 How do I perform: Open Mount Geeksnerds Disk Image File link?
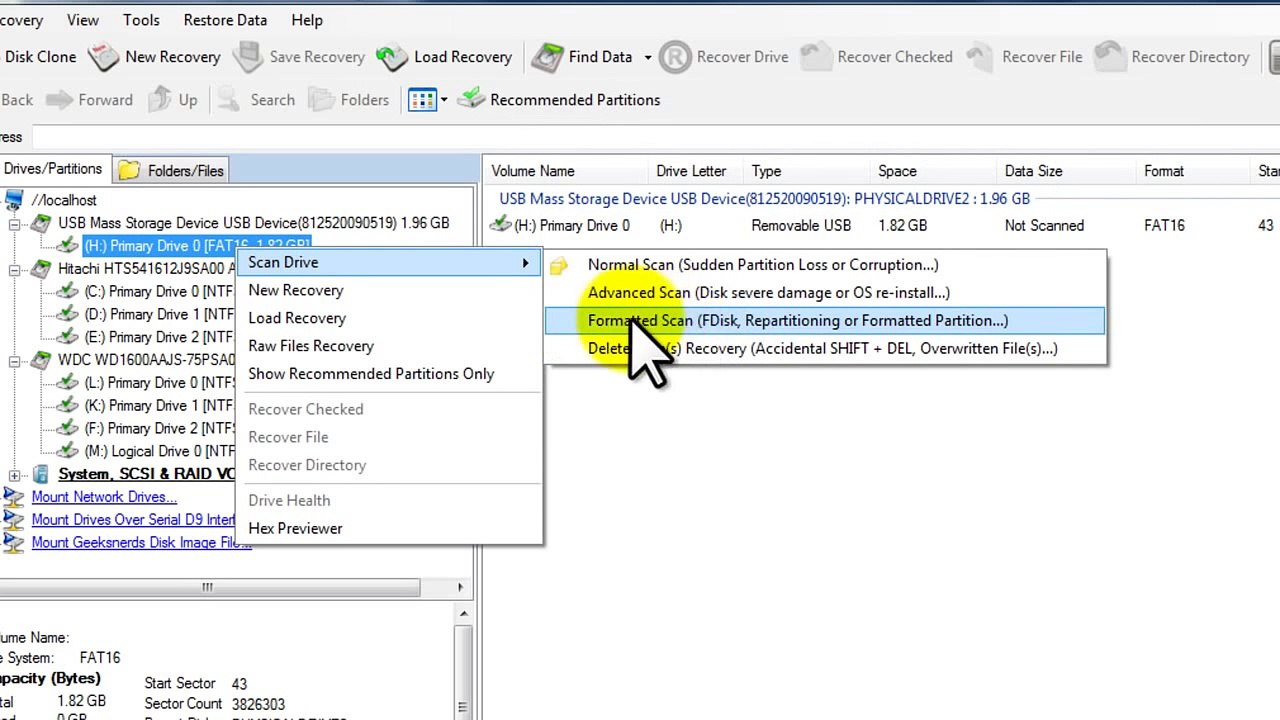141,543
